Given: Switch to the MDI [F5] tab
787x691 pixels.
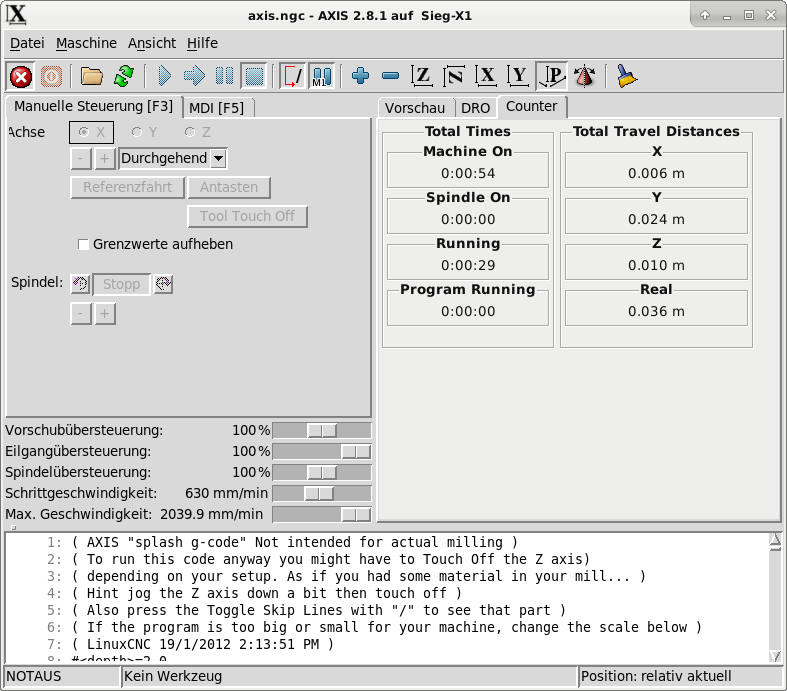Looking at the screenshot, I should pyautogui.click(x=217, y=107).
